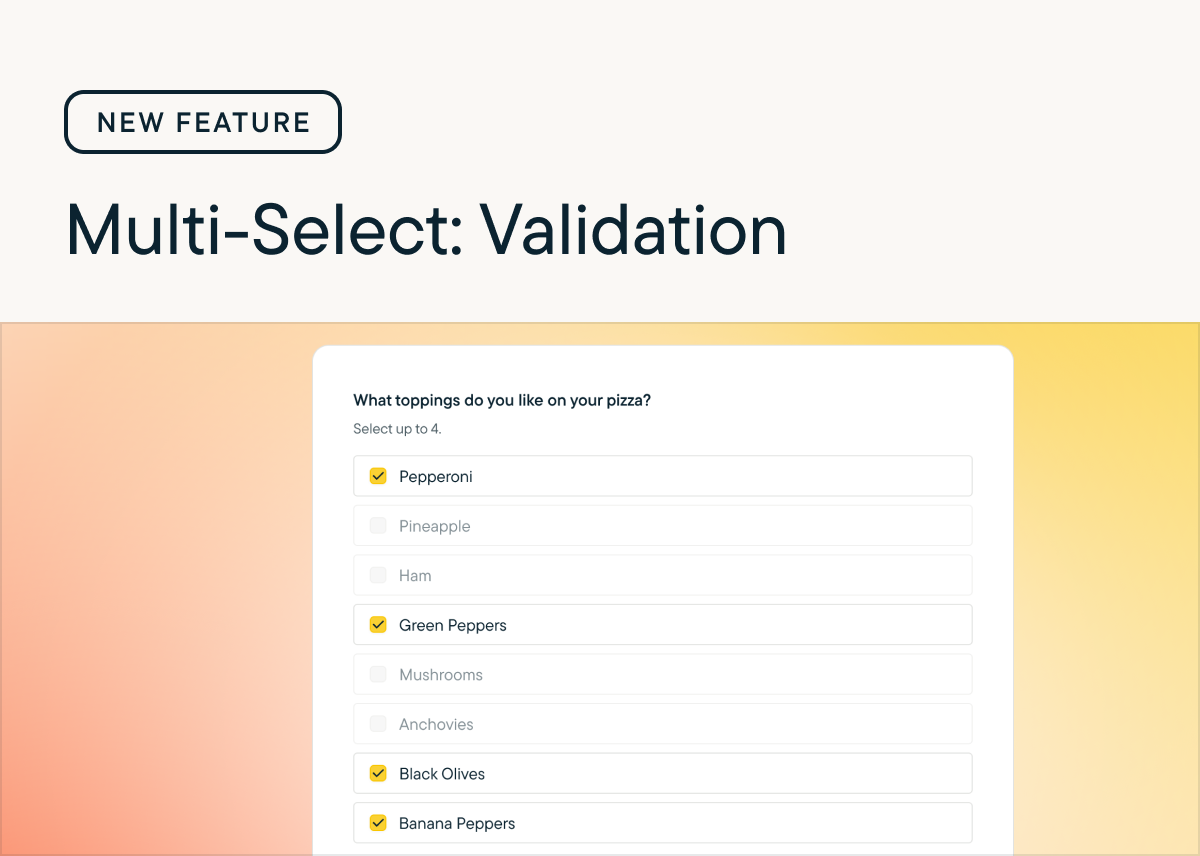Check the Pineapple checkbox

(x=378, y=526)
